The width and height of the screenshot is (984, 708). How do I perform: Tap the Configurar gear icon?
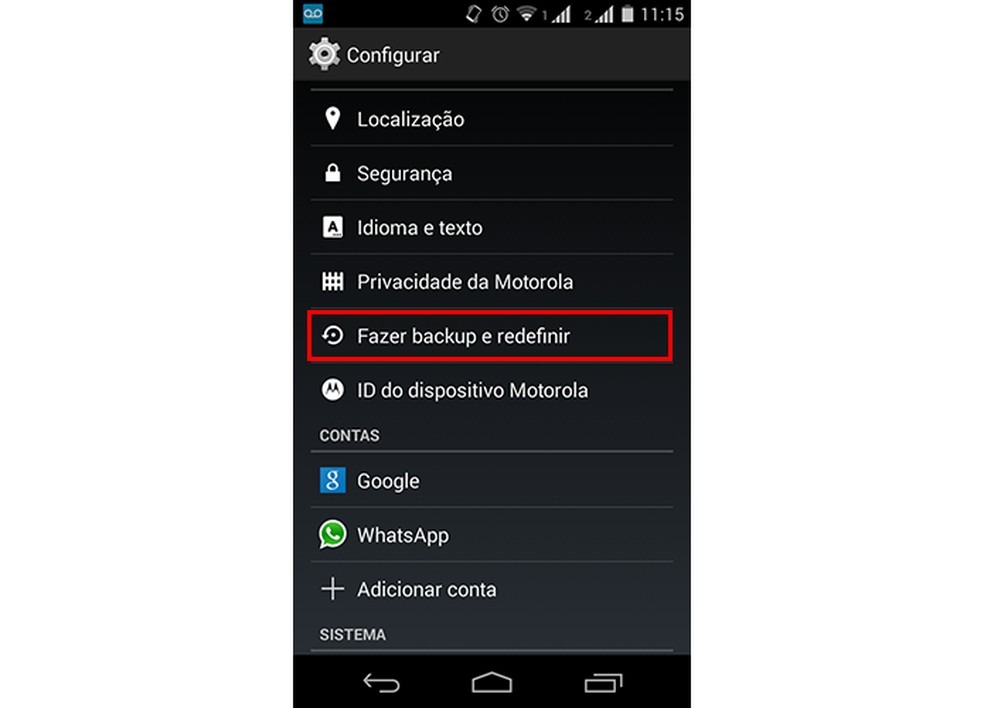pos(324,54)
